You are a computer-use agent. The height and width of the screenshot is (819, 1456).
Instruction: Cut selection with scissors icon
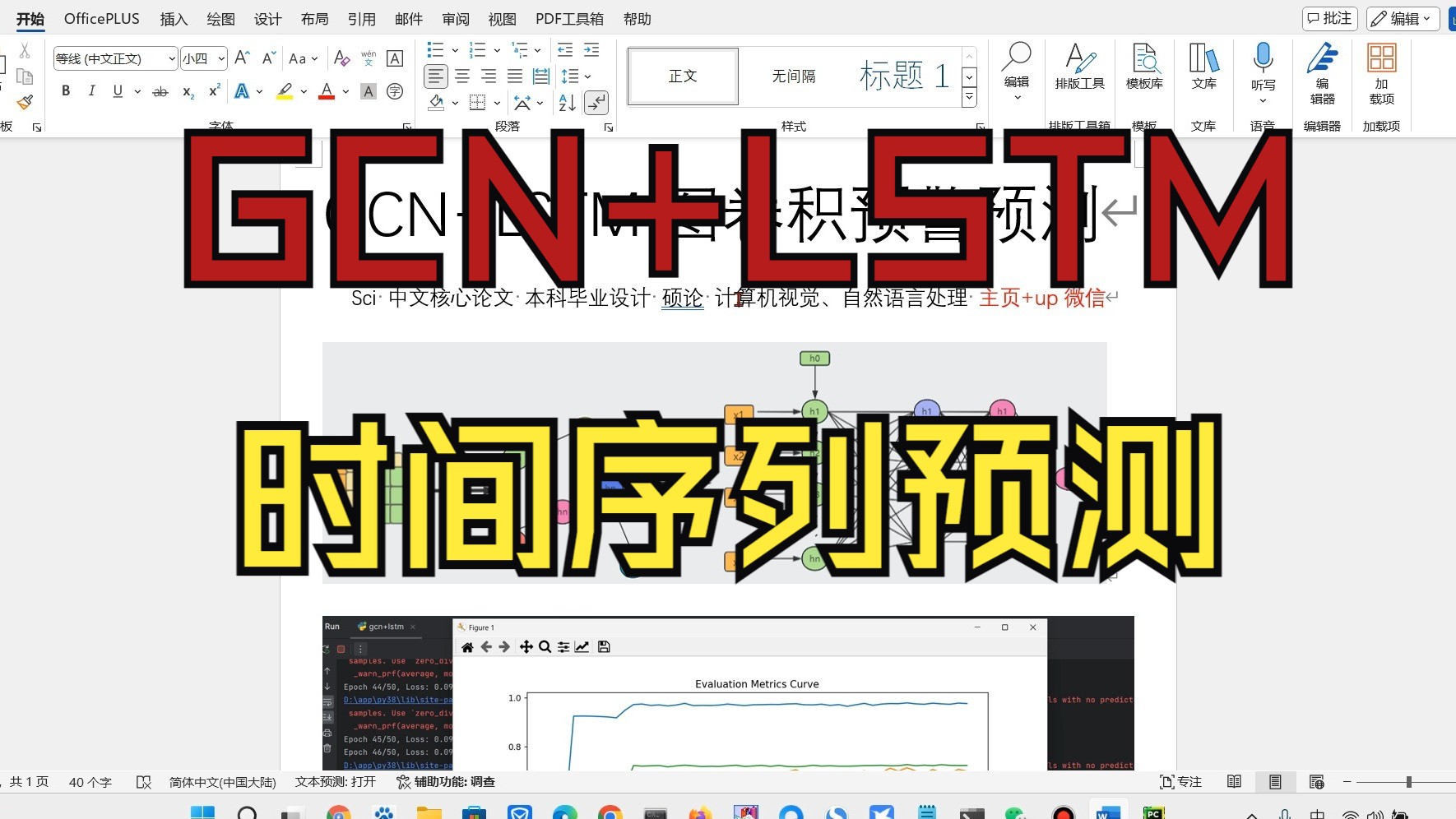pos(25,51)
